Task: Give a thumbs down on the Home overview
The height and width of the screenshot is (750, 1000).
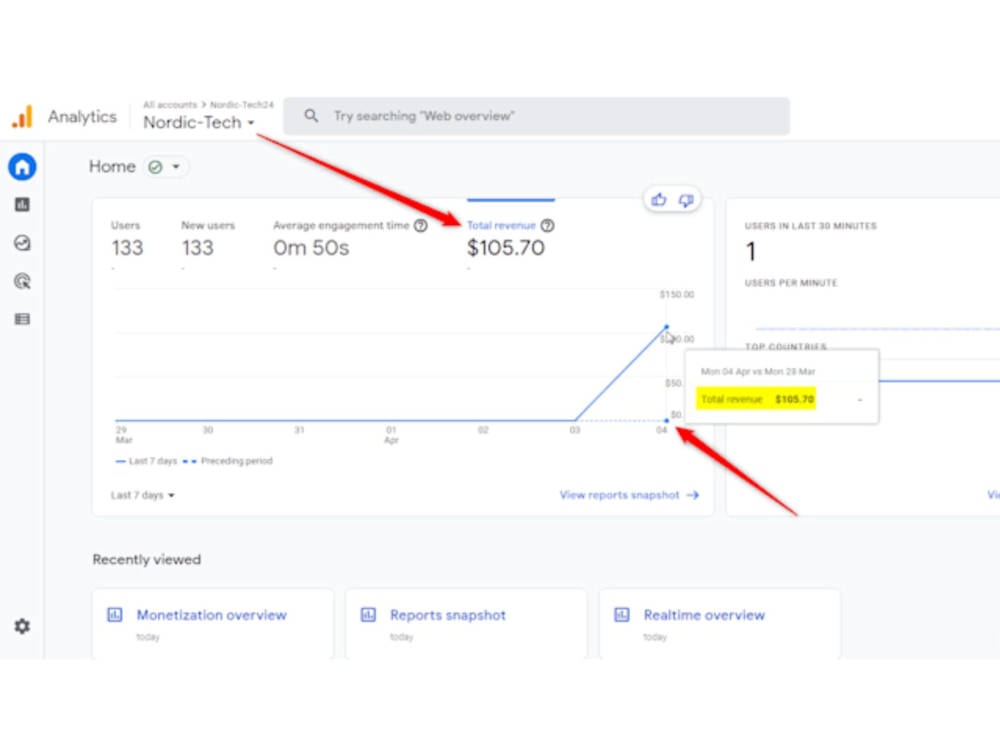Action: click(x=687, y=199)
